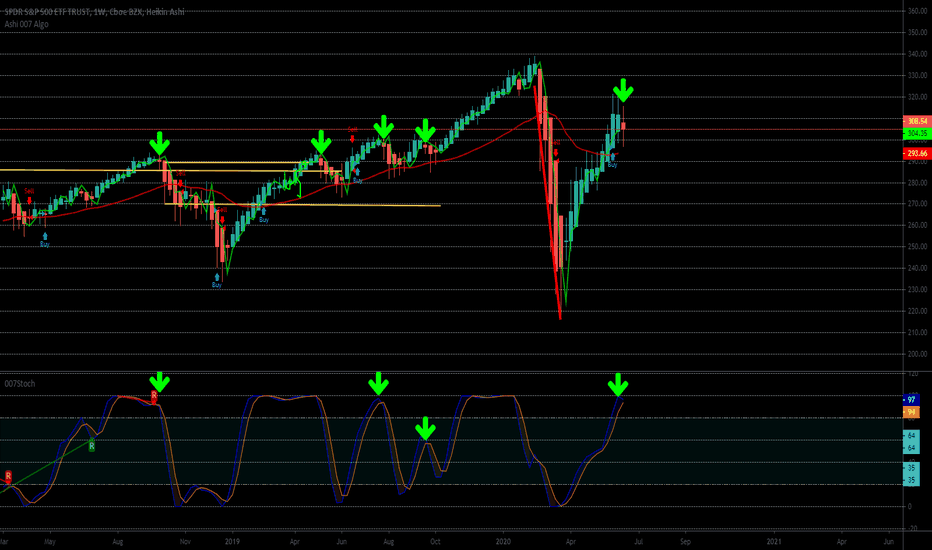Select the red diagonal crash trend line
Viewport: 932px width, 550px height.
tap(547, 202)
